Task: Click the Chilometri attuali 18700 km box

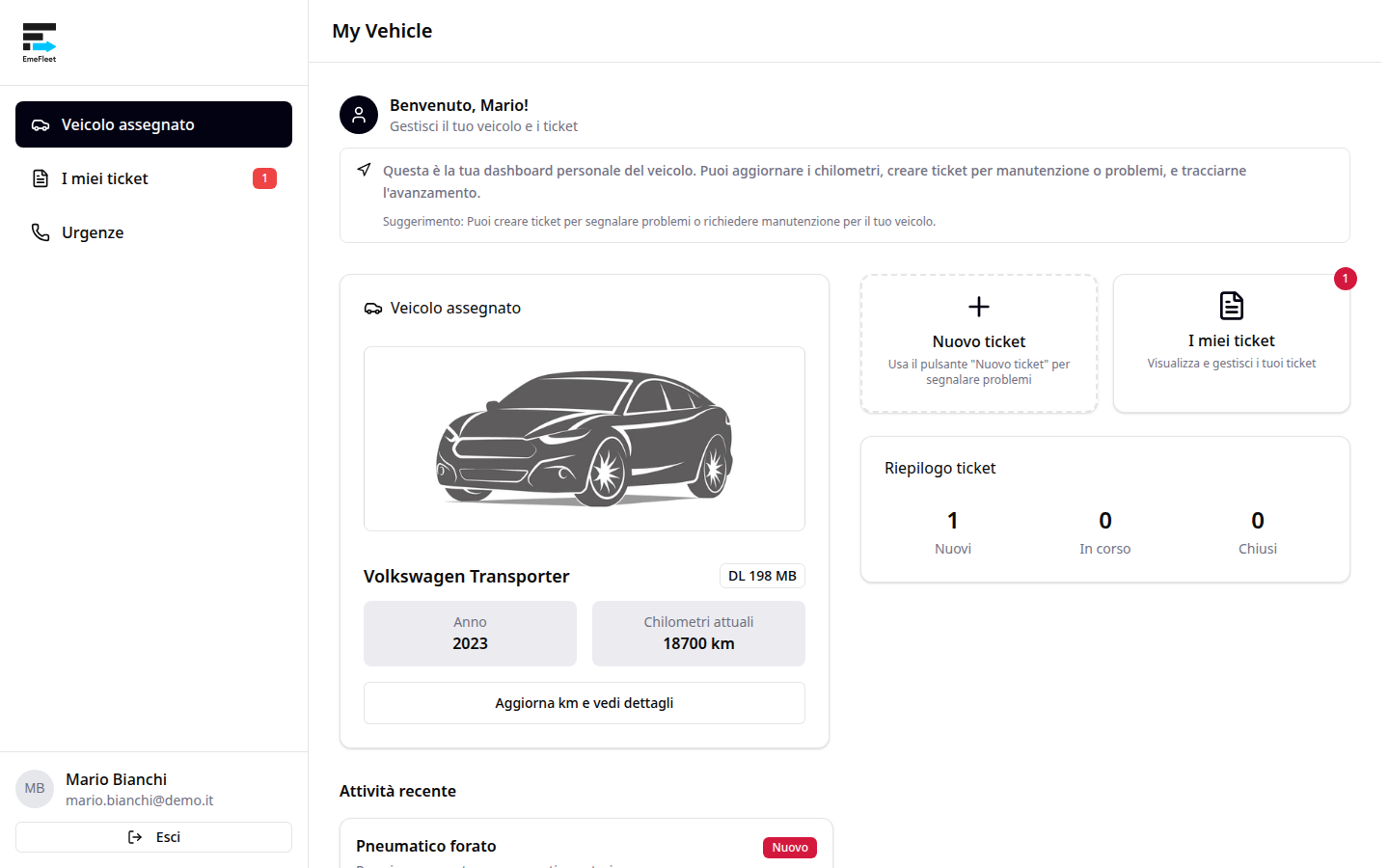Action: pos(698,634)
